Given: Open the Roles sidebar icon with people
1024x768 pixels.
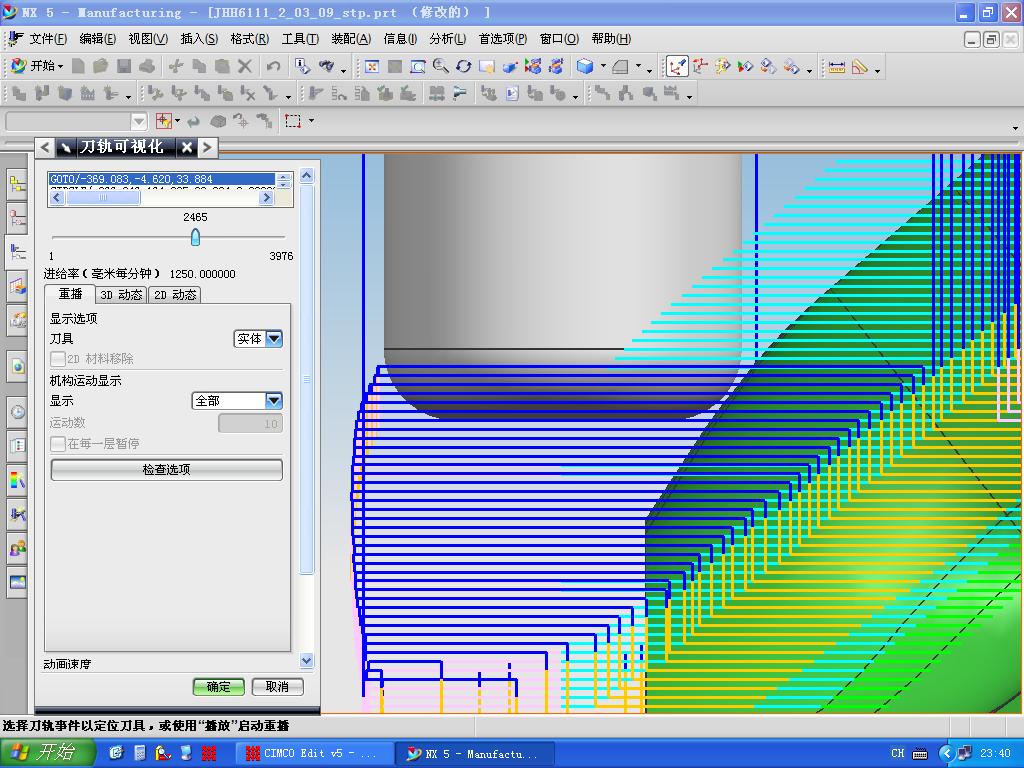Looking at the screenshot, I should click(x=18, y=548).
